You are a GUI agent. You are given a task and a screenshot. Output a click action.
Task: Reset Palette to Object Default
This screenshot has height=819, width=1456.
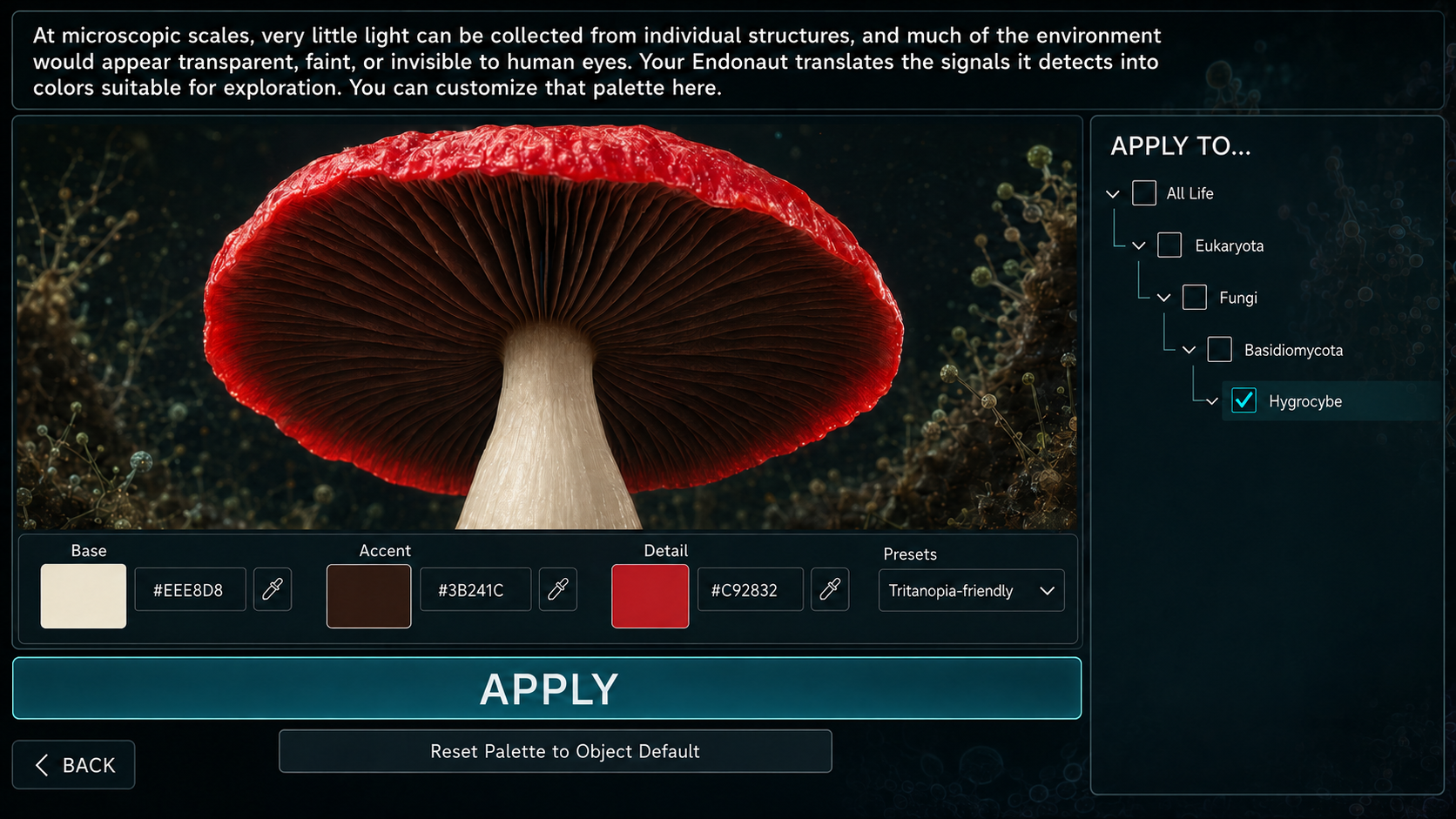[x=556, y=751]
